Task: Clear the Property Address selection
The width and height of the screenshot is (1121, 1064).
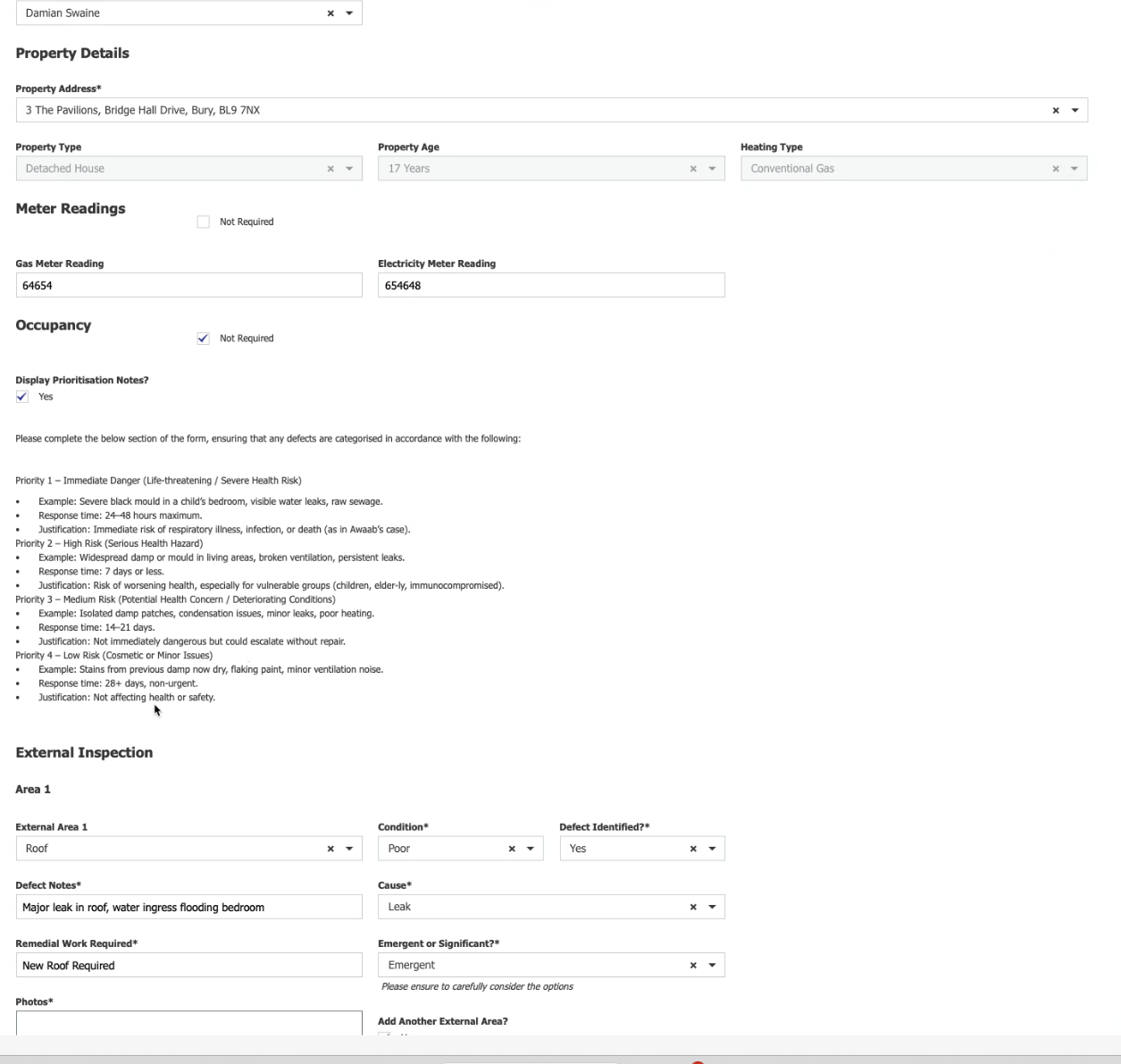Action: (x=1055, y=109)
